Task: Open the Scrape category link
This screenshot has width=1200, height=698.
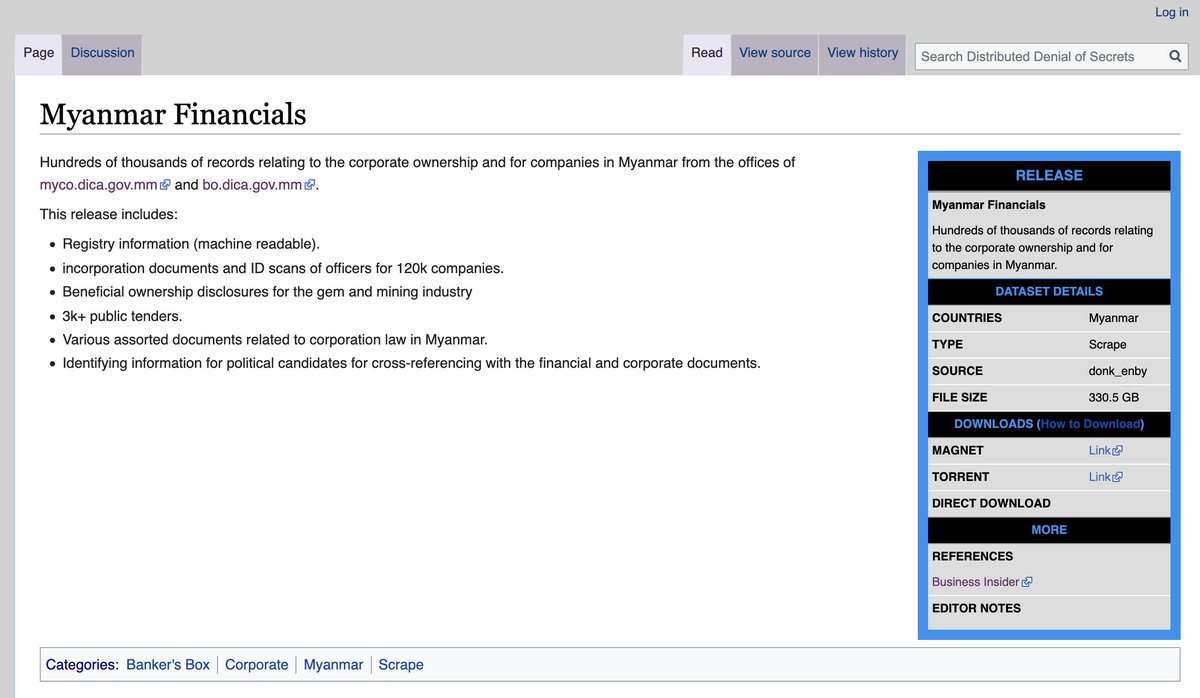Action: coord(401,665)
